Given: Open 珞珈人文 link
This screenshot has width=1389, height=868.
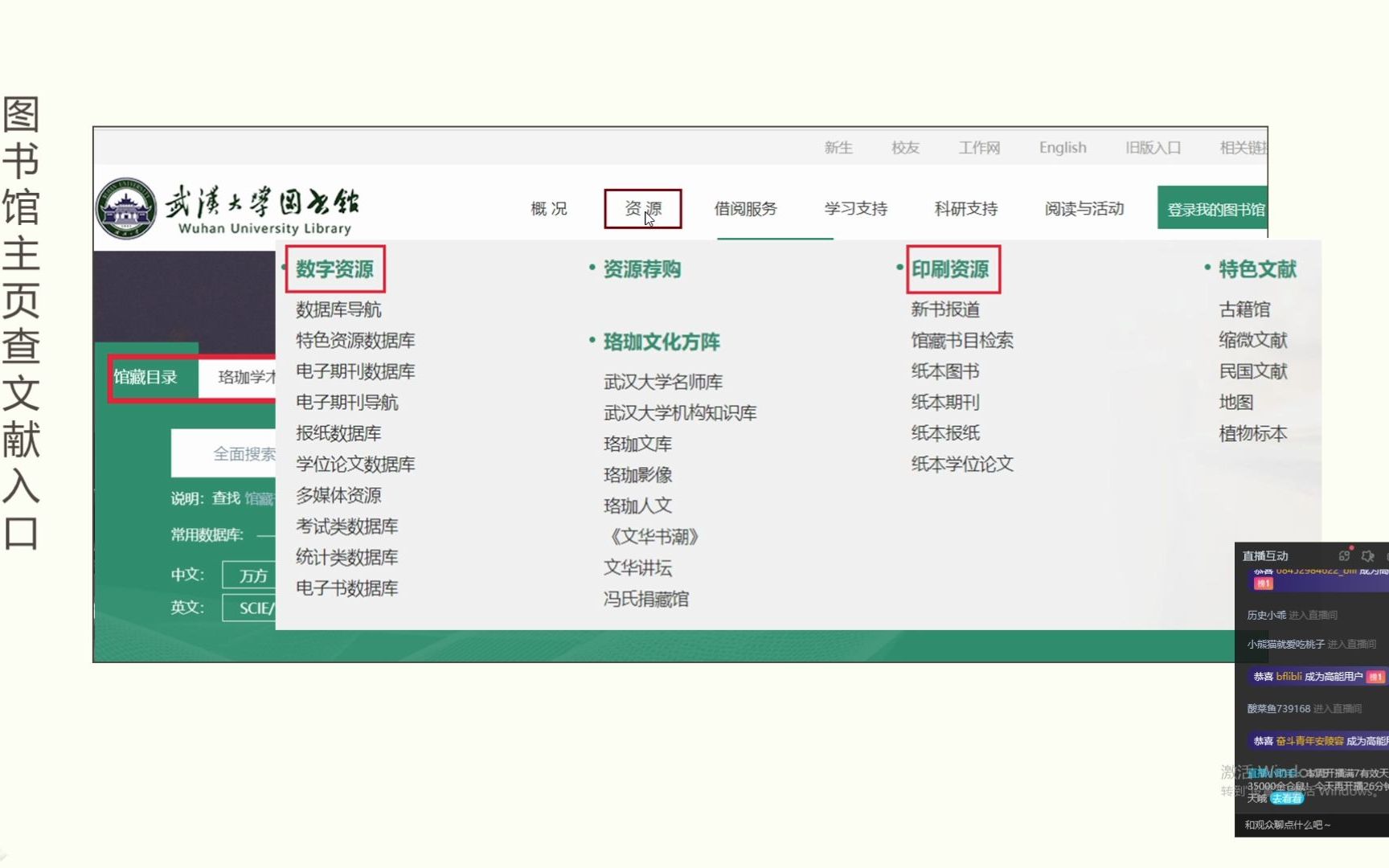Looking at the screenshot, I should (637, 506).
